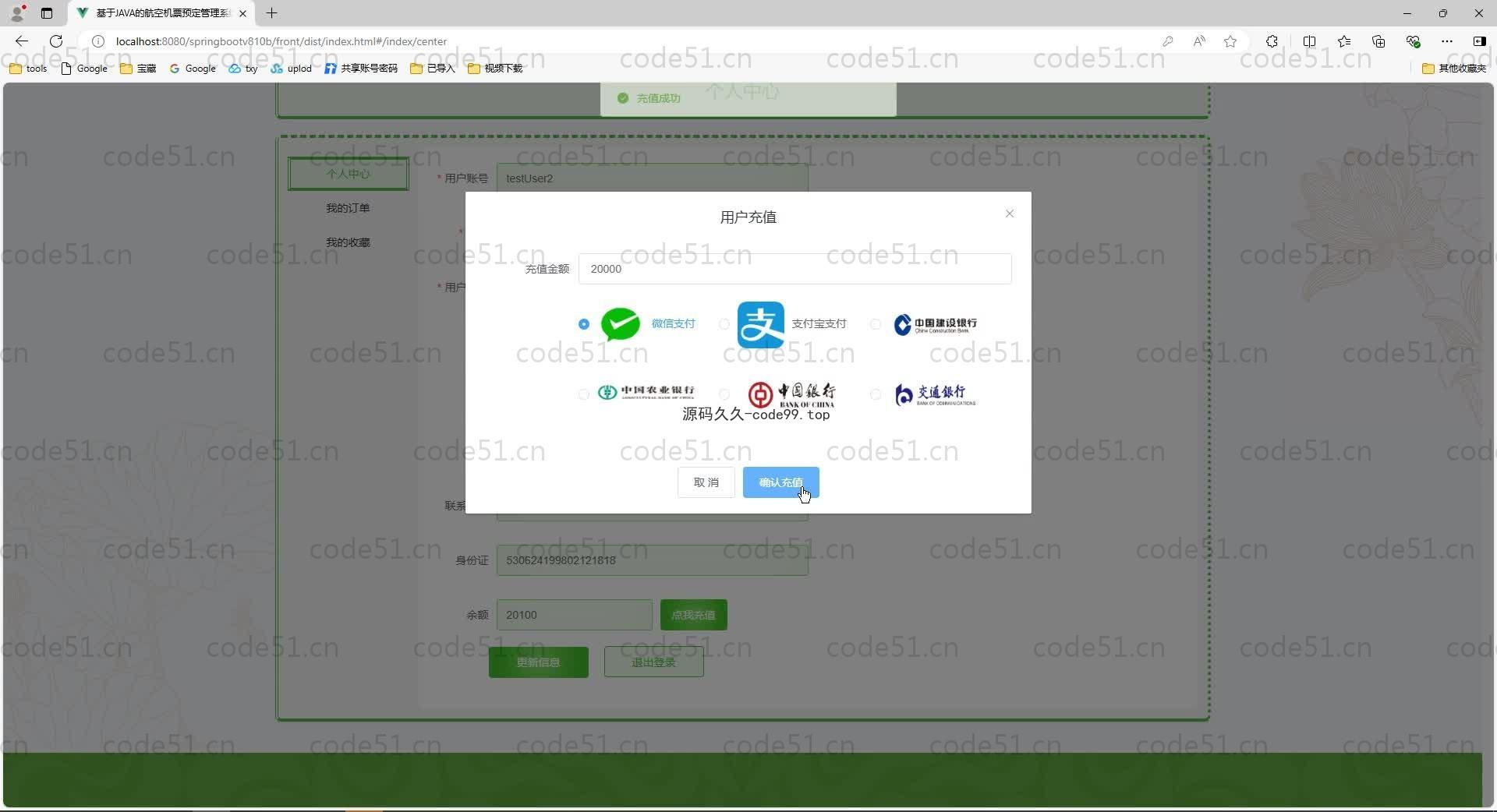Open browser essentials heart icon
Image resolution: width=1497 pixels, height=812 pixels.
(x=1413, y=41)
